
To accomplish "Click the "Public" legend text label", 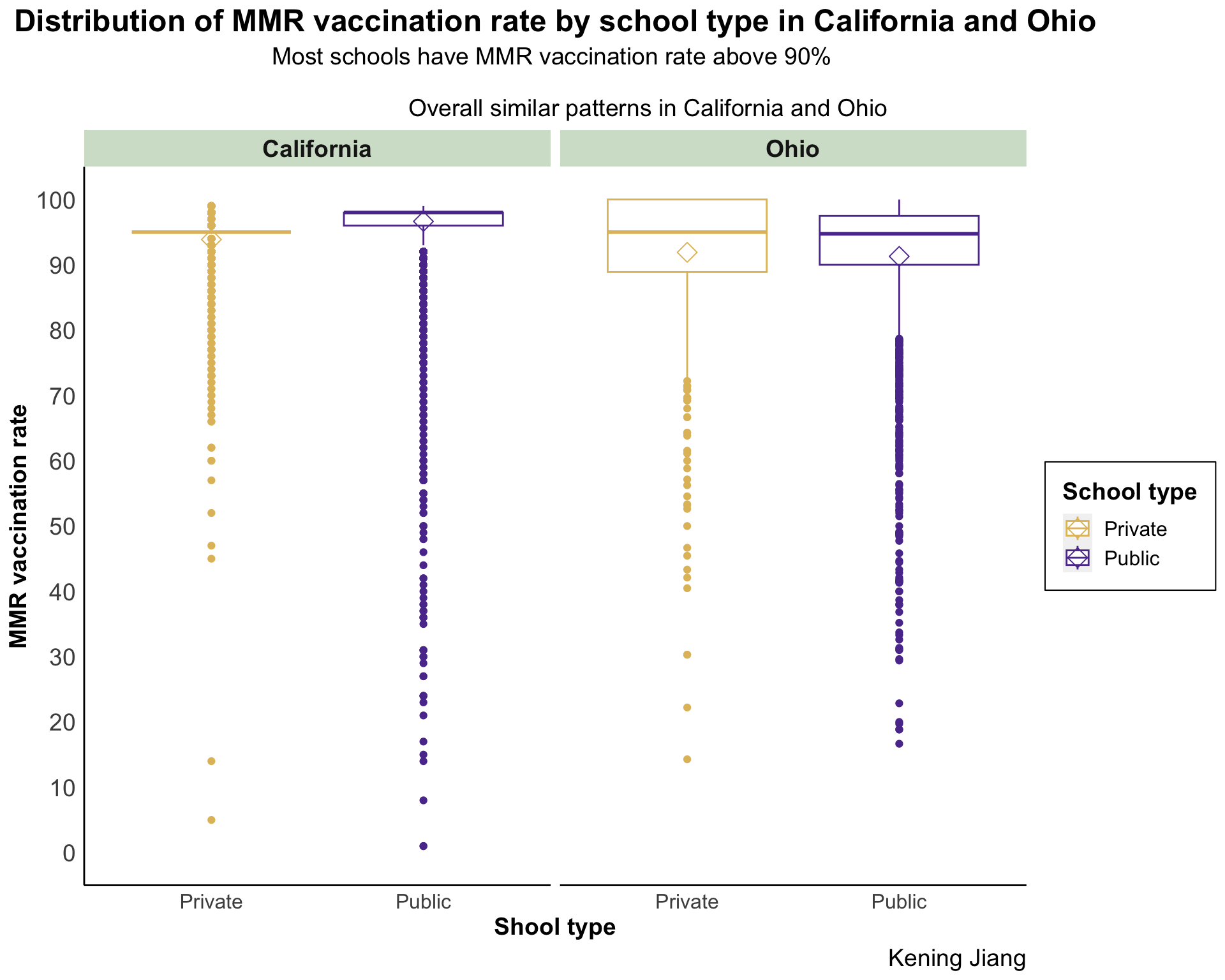I will coord(1131,558).
